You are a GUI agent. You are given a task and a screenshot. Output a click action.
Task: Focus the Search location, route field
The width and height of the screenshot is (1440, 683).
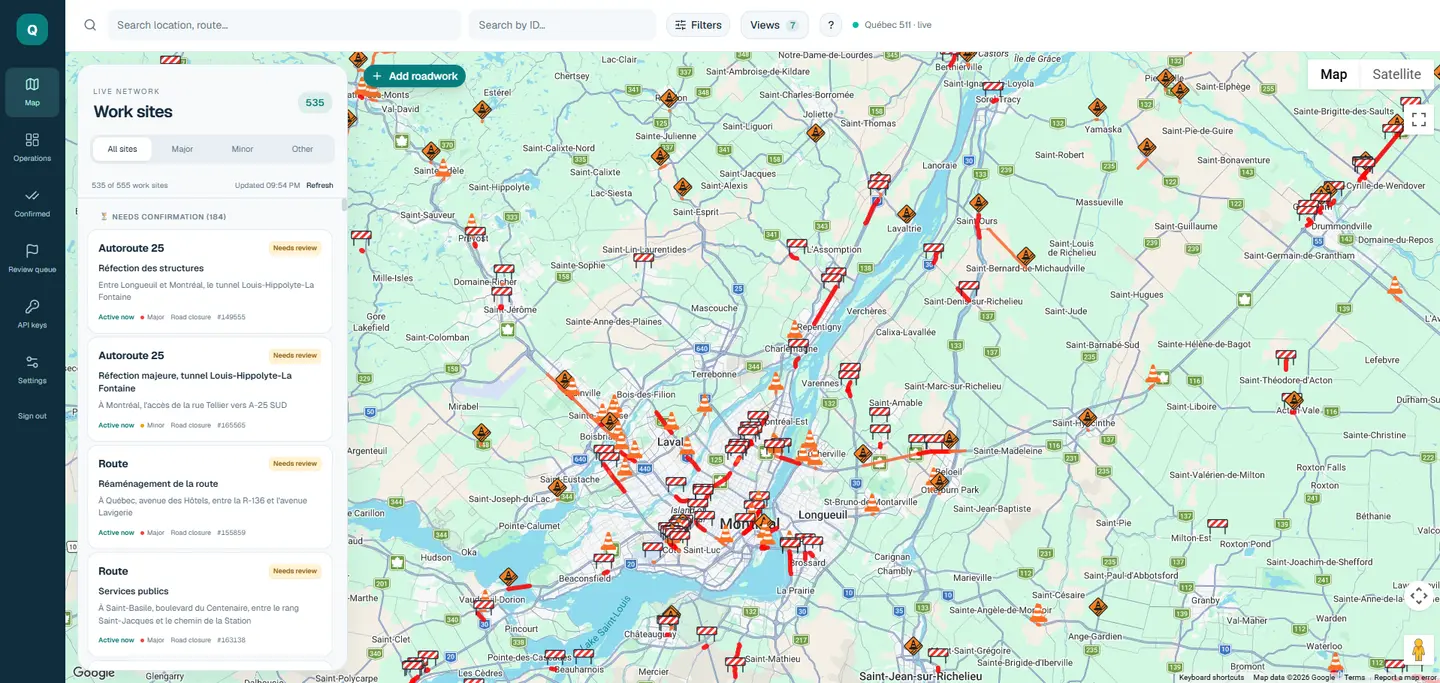point(284,25)
